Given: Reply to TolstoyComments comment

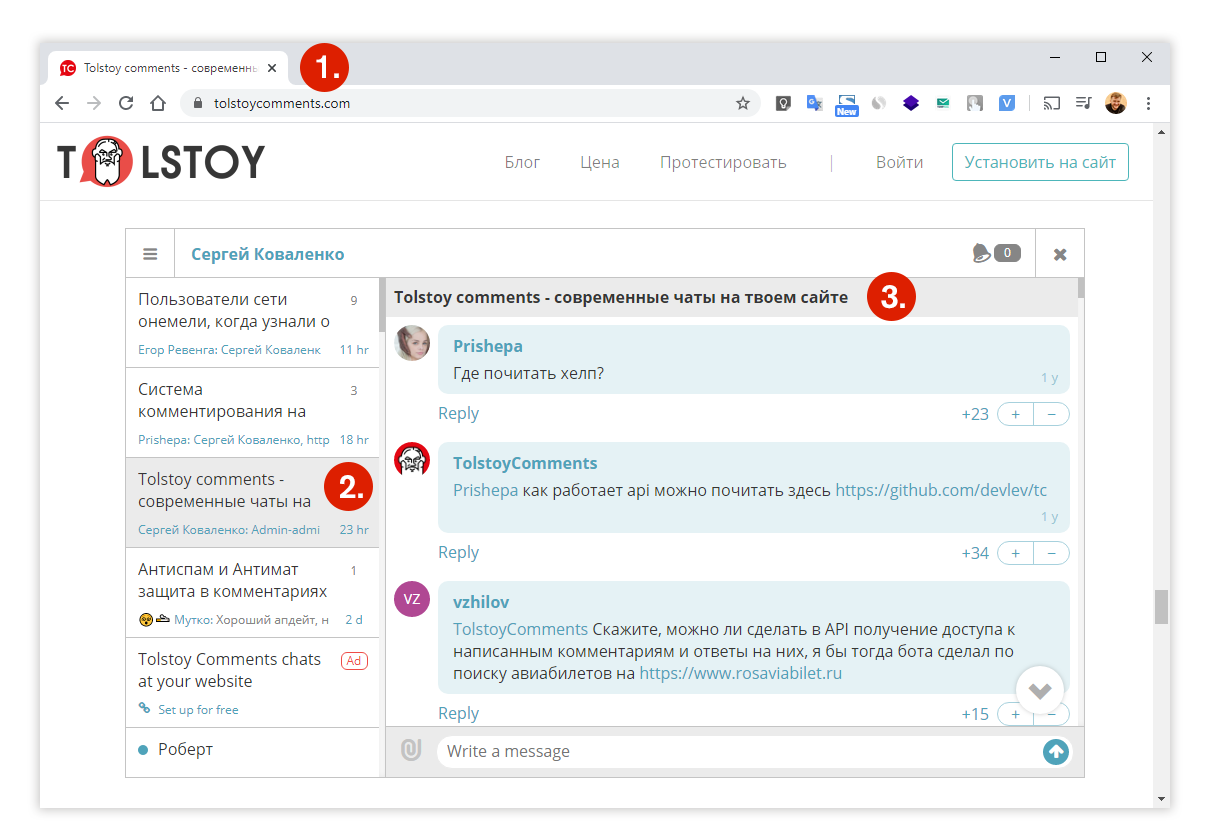Looking at the screenshot, I should pyautogui.click(x=458, y=552).
